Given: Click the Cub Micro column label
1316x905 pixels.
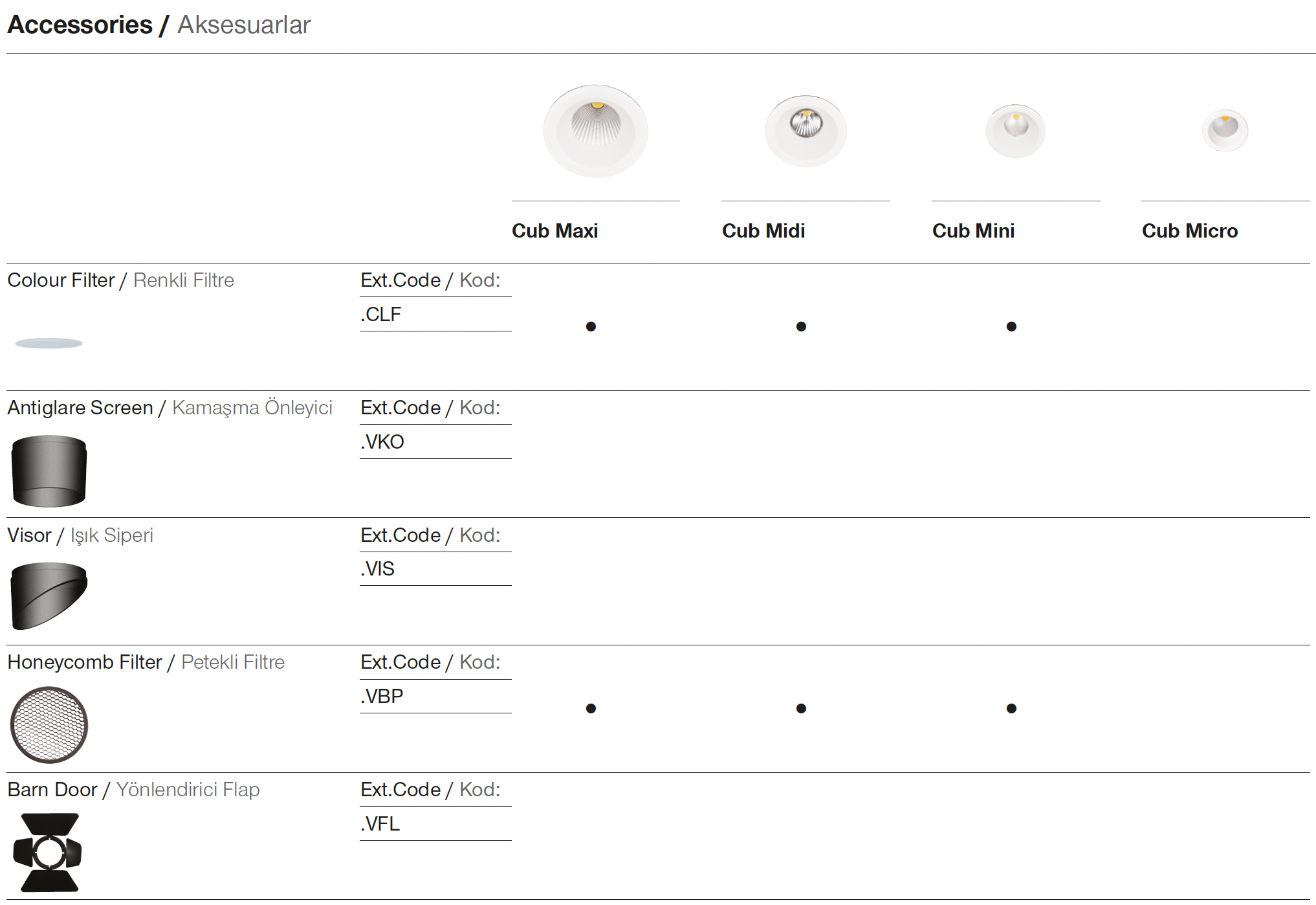Looking at the screenshot, I should click(x=1189, y=231).
